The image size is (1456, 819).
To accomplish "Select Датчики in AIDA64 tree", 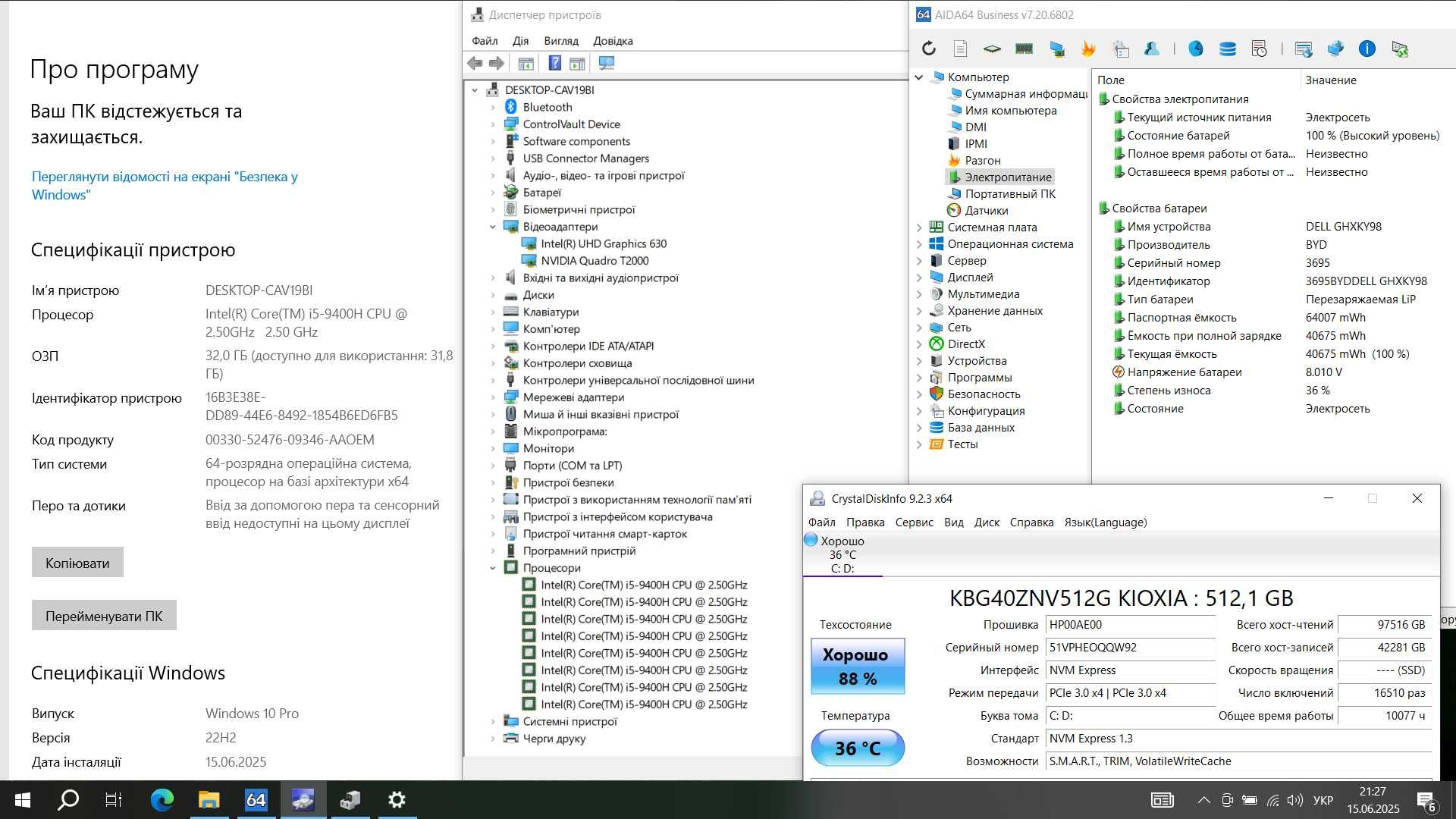I will [x=986, y=211].
